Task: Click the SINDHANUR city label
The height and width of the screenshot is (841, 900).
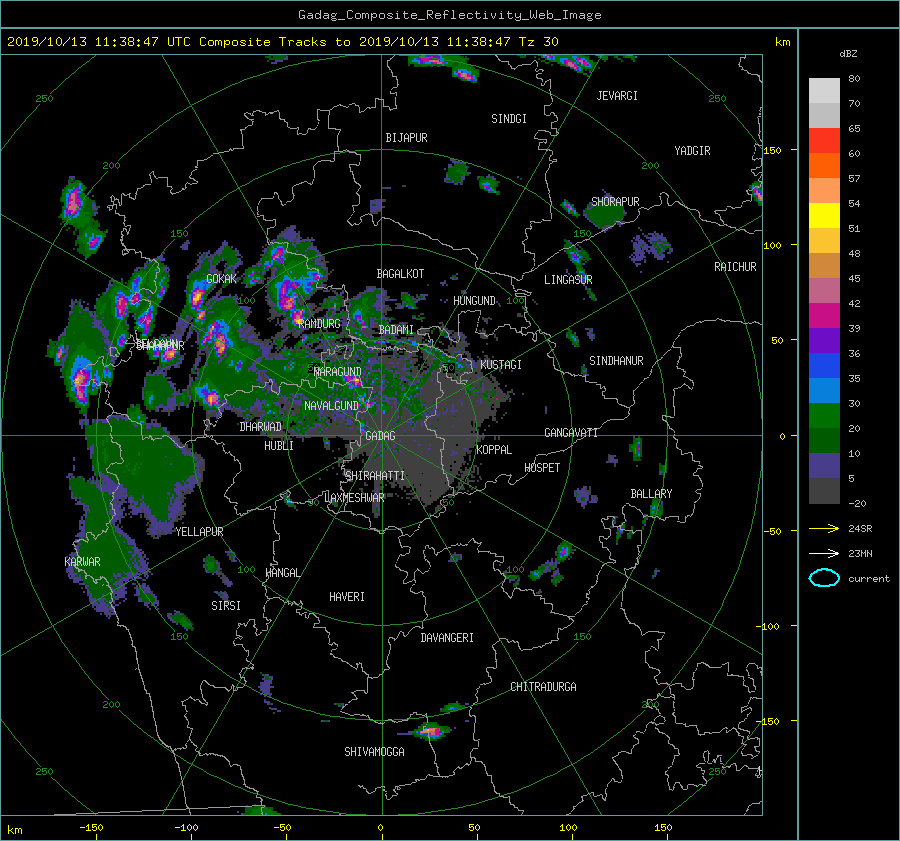Action: tap(616, 361)
